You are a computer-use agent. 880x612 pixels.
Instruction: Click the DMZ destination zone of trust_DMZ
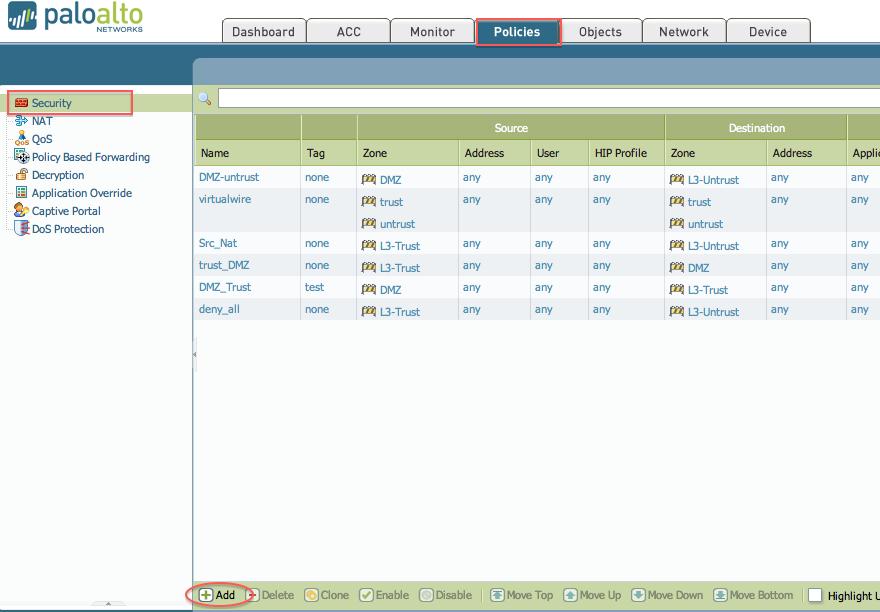coord(698,268)
